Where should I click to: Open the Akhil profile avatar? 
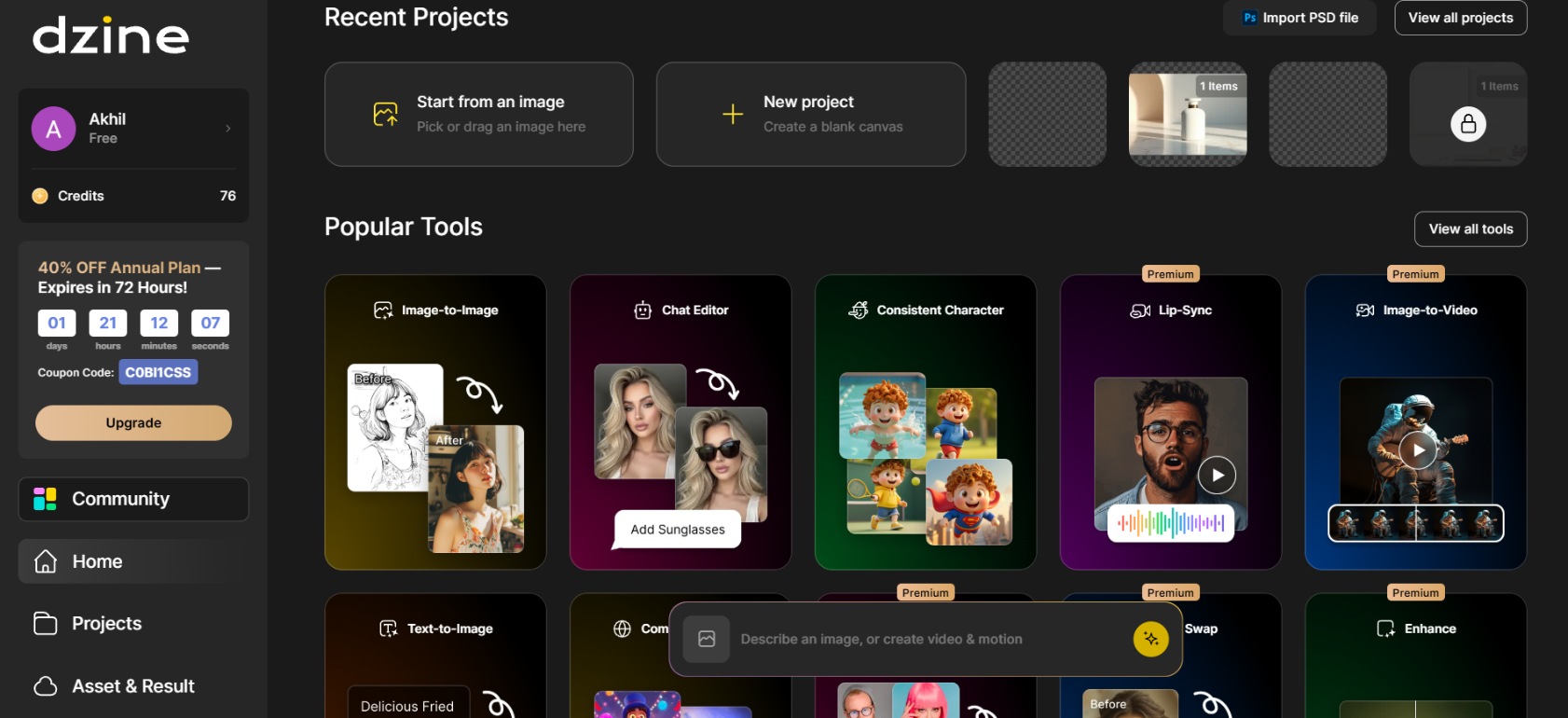tap(54, 129)
